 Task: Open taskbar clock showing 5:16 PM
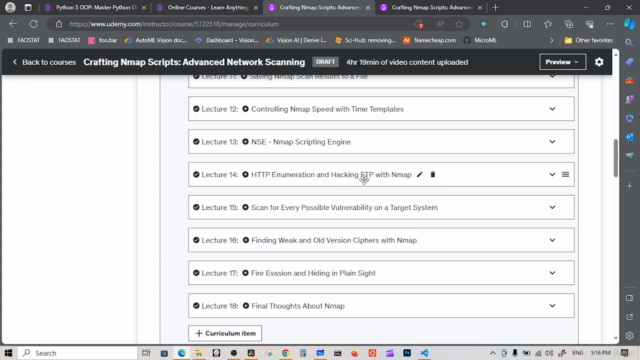point(600,353)
